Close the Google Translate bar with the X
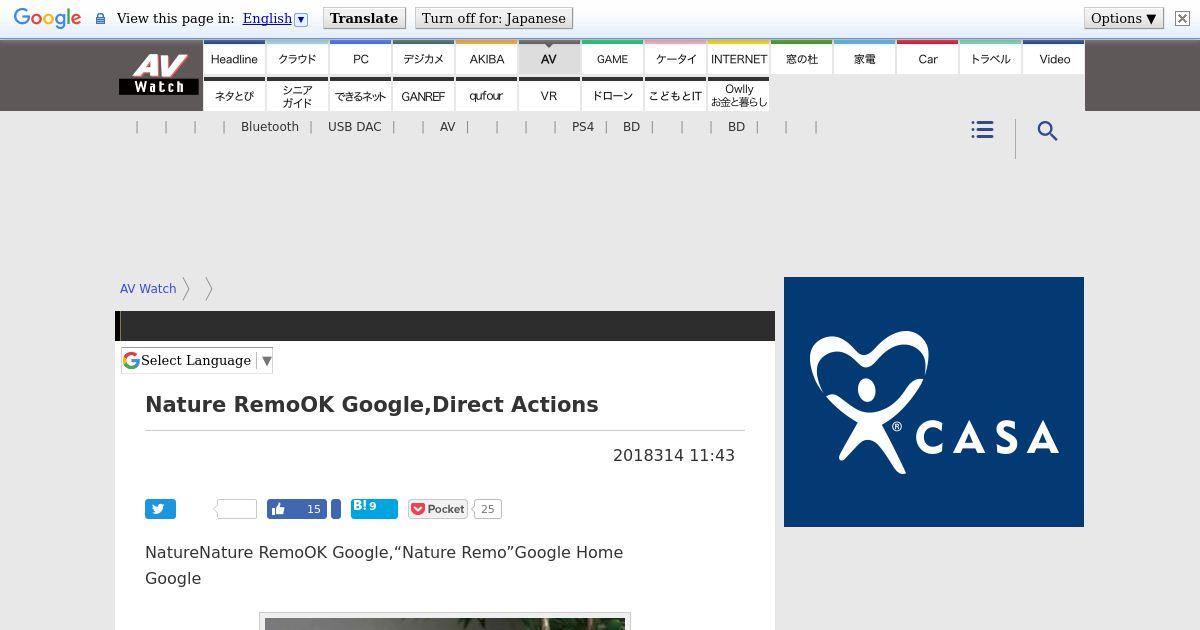 pyautogui.click(x=1182, y=18)
